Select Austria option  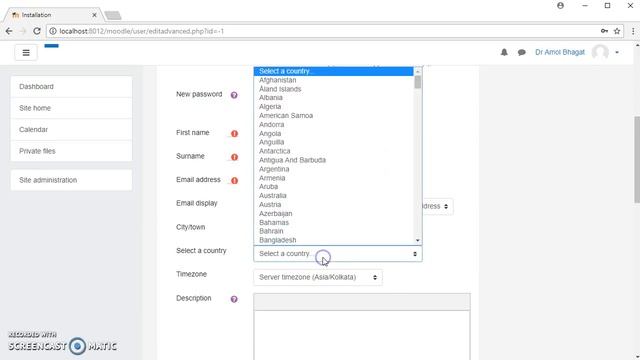pos(333,204)
